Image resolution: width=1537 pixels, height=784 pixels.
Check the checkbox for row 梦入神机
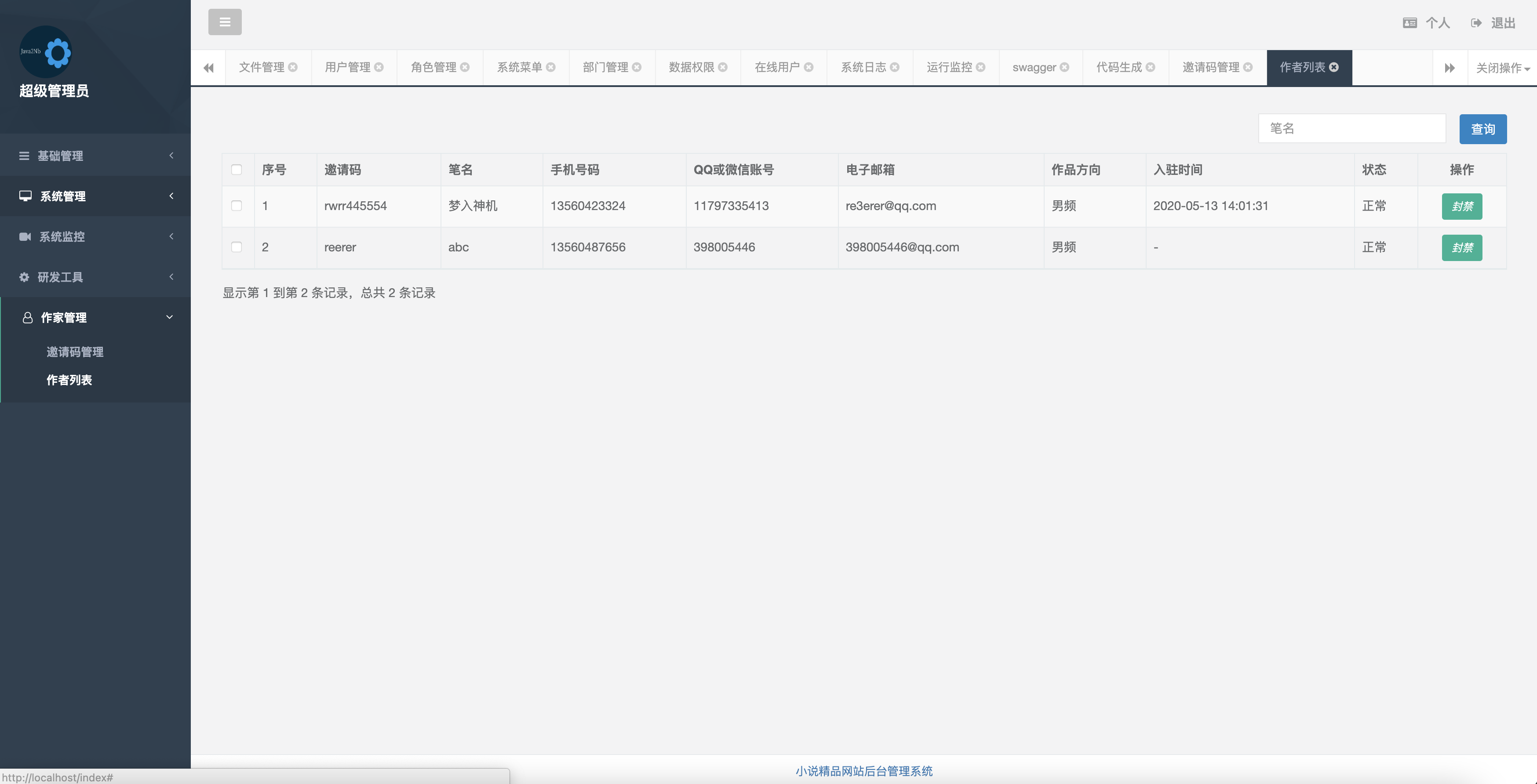pyautogui.click(x=236, y=206)
